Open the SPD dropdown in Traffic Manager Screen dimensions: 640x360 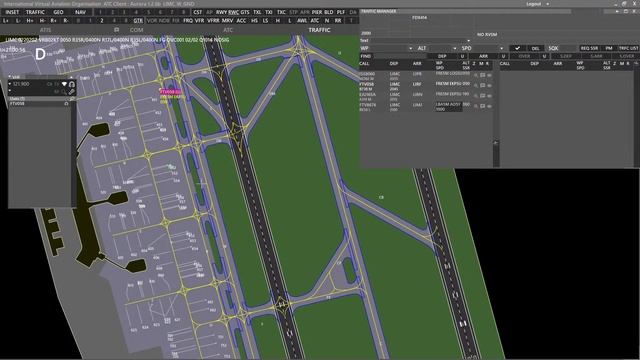click(502, 49)
